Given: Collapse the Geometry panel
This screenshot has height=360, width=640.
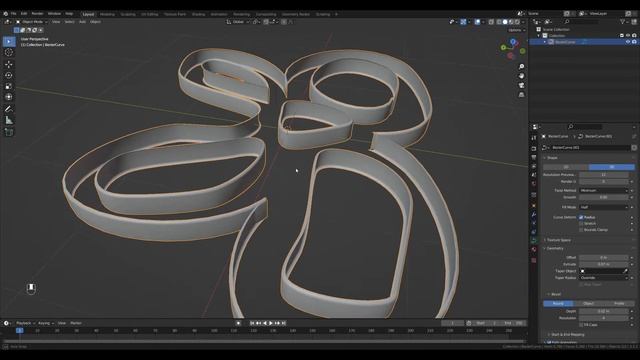Looking at the screenshot, I should tap(554, 248).
